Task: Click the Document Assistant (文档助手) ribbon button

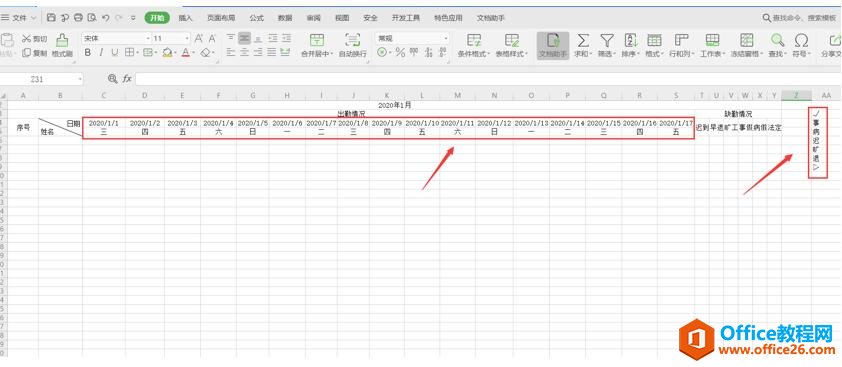Action: click(x=553, y=46)
